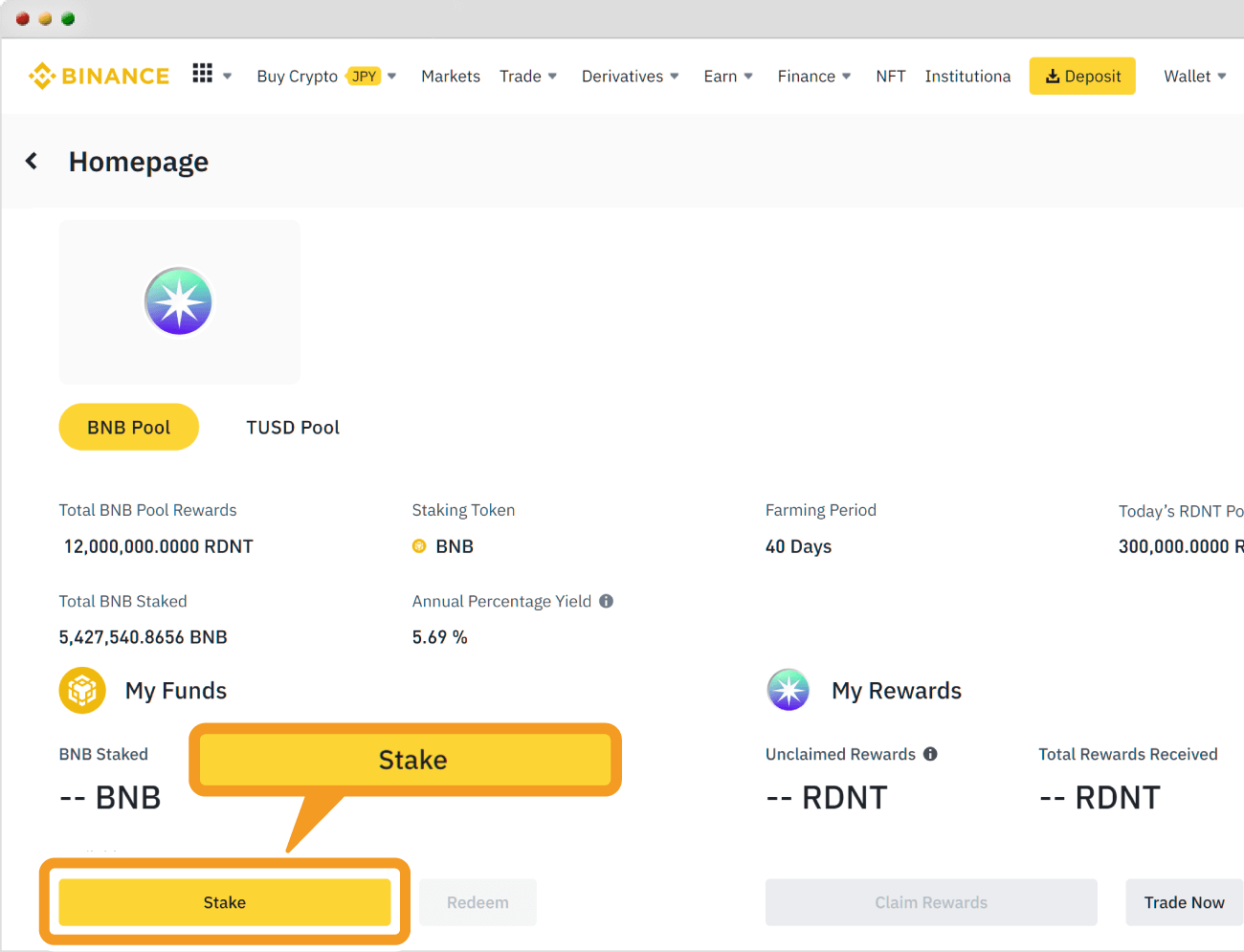1244x952 pixels.
Task: Show Annual Percentage Yield info tooltip
Action: click(x=606, y=601)
